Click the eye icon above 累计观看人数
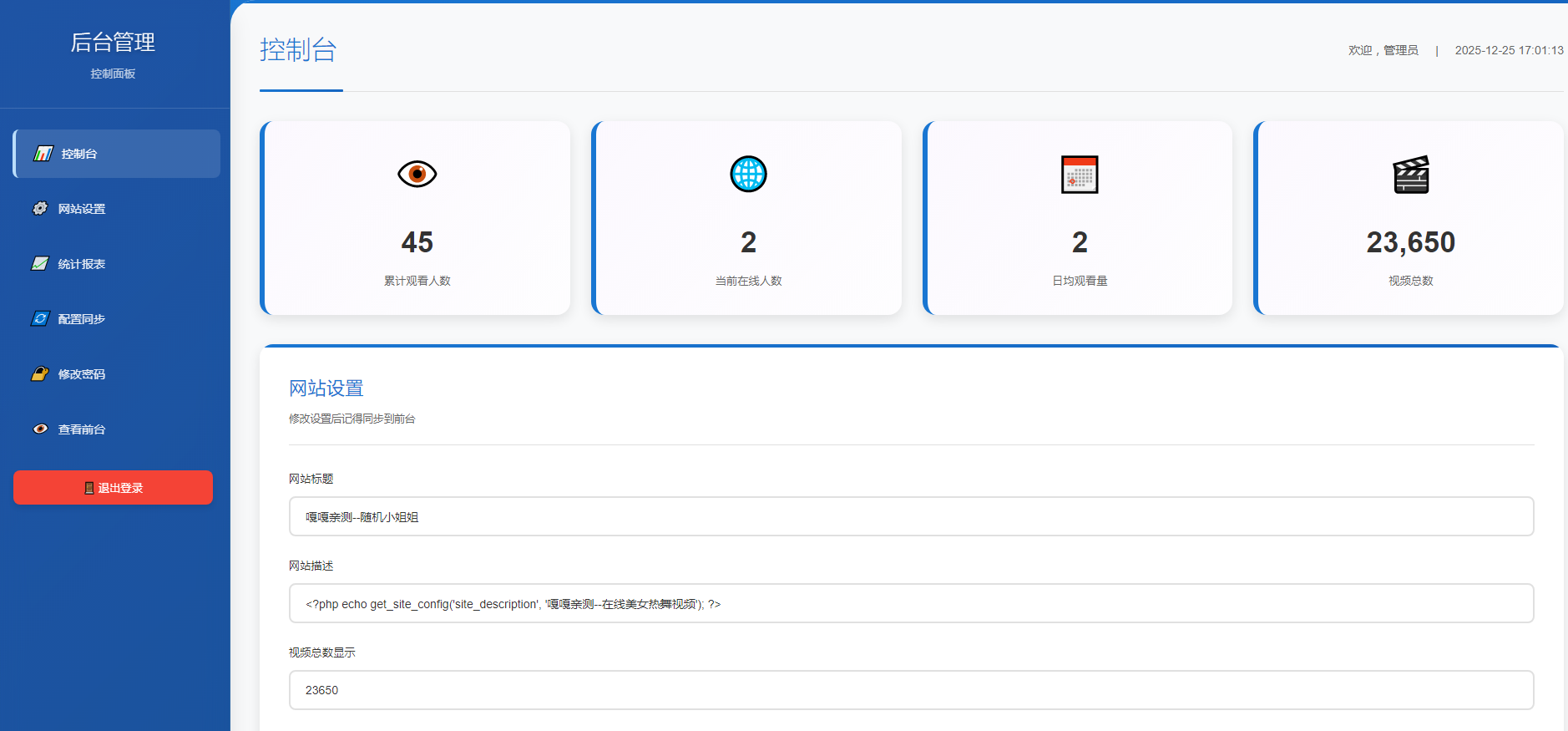The width and height of the screenshot is (1568, 731). click(x=417, y=174)
